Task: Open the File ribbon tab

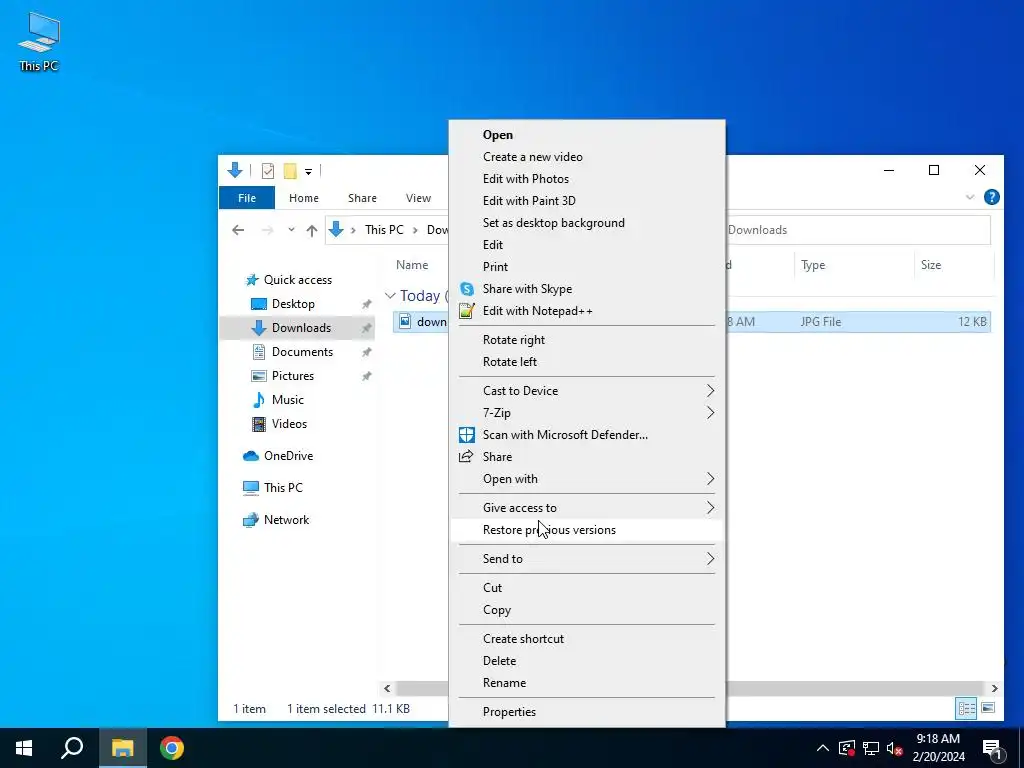Action: tap(247, 198)
